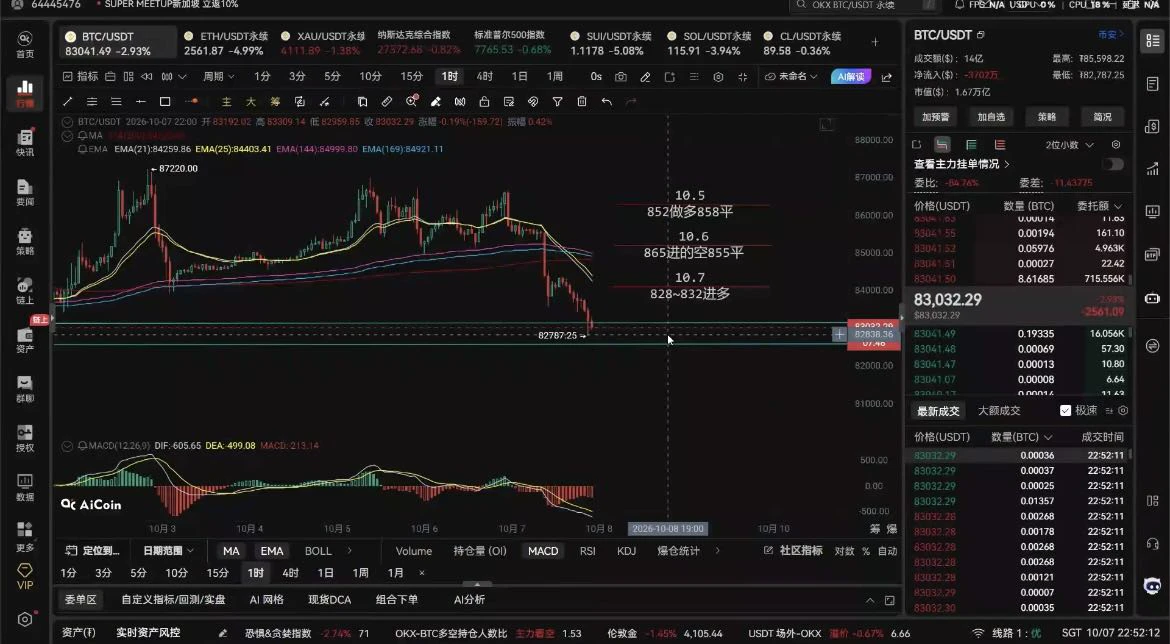Toggle the 主力挂单 switch on
Viewport: 1170px width, 644px height.
[1113, 164]
